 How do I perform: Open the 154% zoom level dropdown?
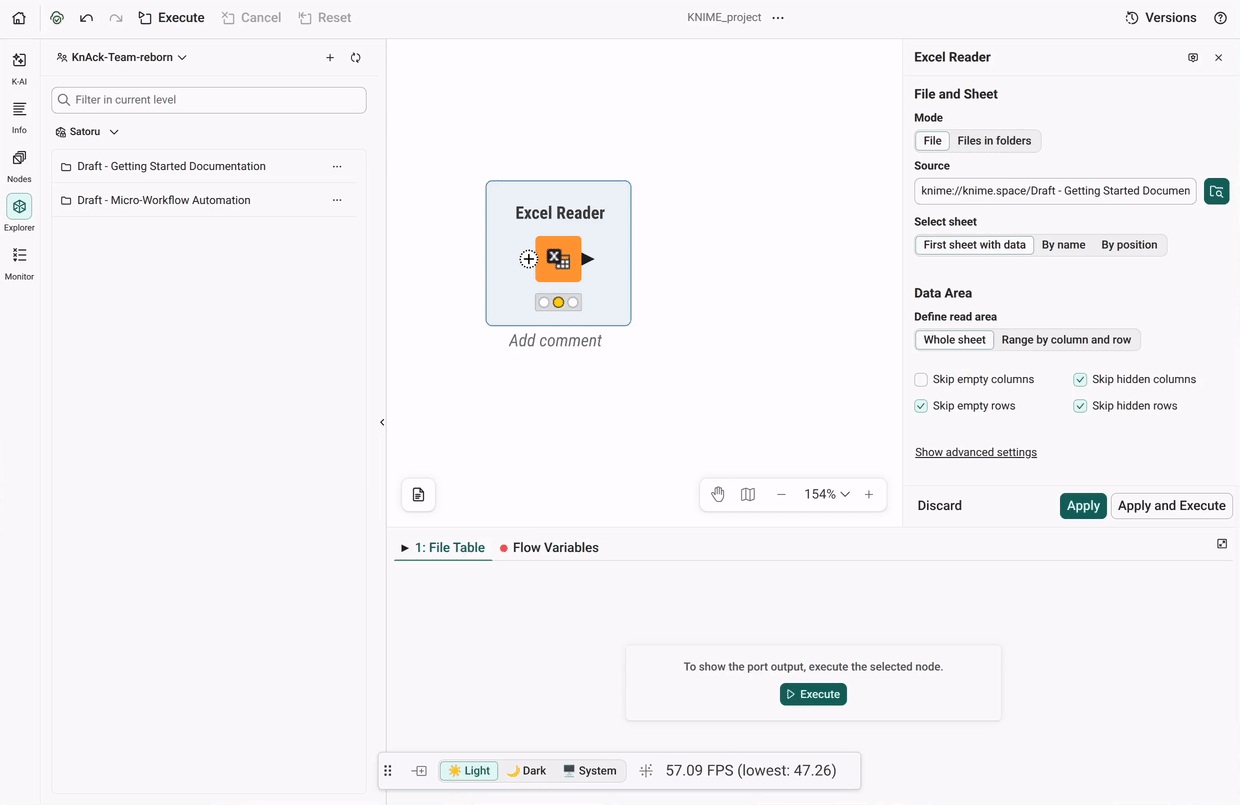click(x=827, y=494)
